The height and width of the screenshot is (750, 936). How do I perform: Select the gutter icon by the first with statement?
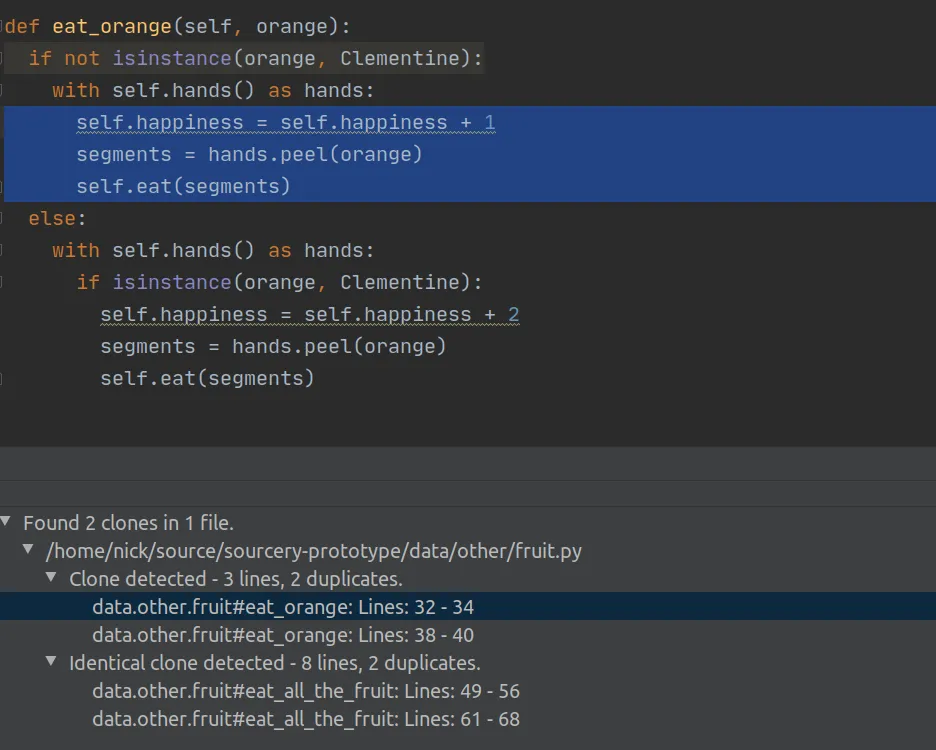pyautogui.click(x=5, y=90)
